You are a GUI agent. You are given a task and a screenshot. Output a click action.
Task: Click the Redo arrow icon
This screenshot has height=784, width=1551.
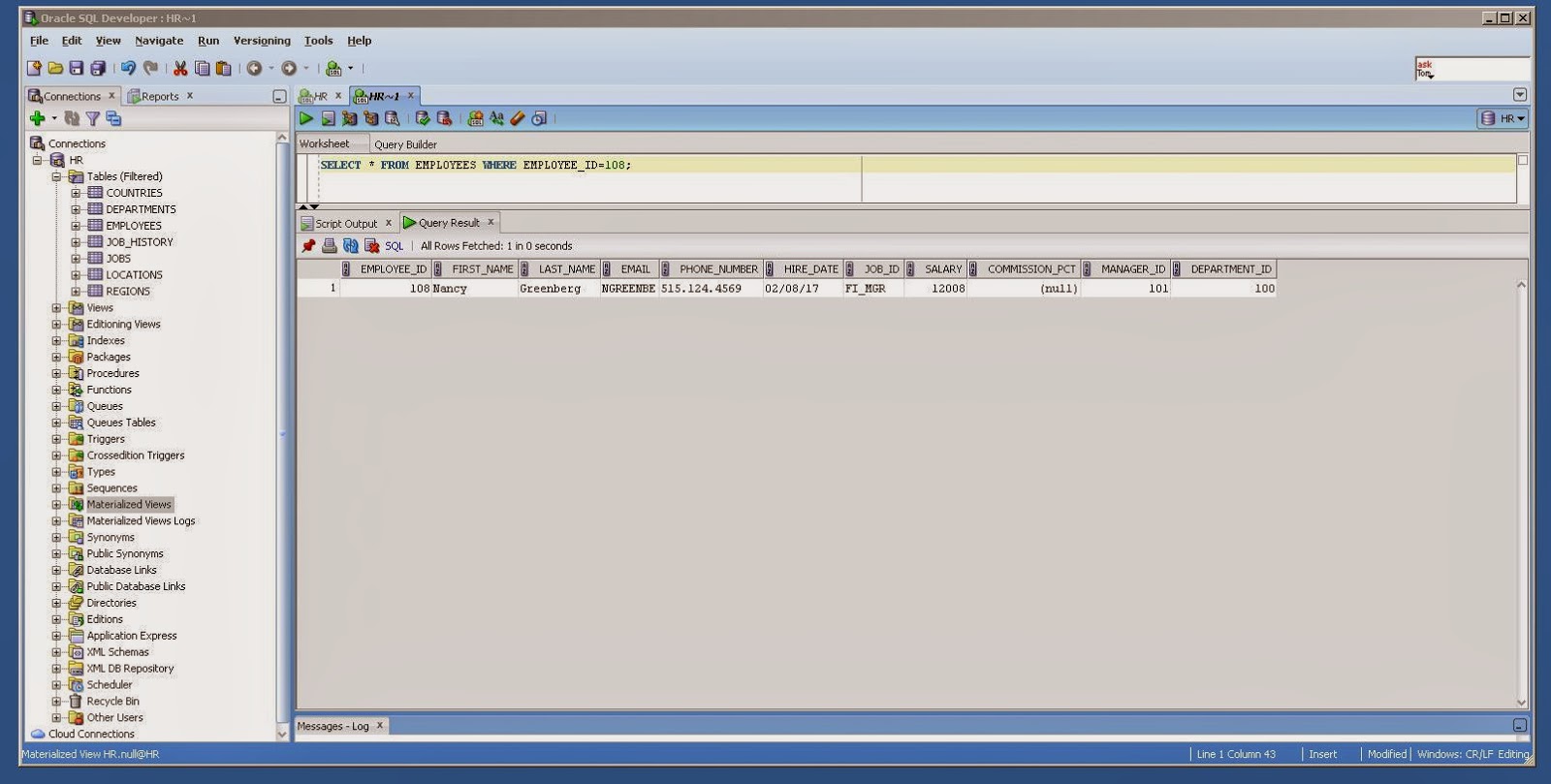tap(150, 68)
